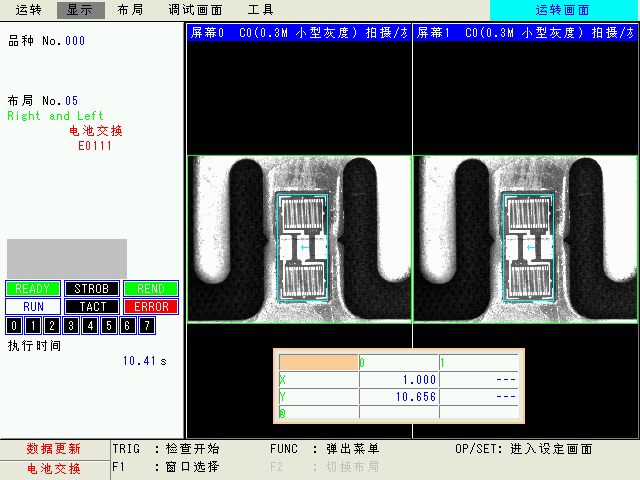The height and width of the screenshot is (480, 640).
Task: Click output indicator box 0
Action: 14,326
